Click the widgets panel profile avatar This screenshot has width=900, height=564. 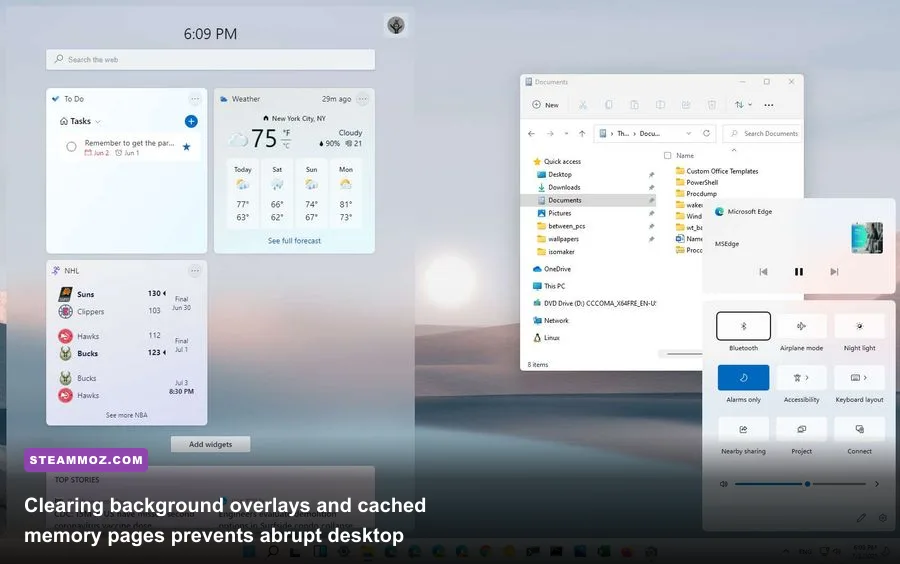click(x=396, y=25)
